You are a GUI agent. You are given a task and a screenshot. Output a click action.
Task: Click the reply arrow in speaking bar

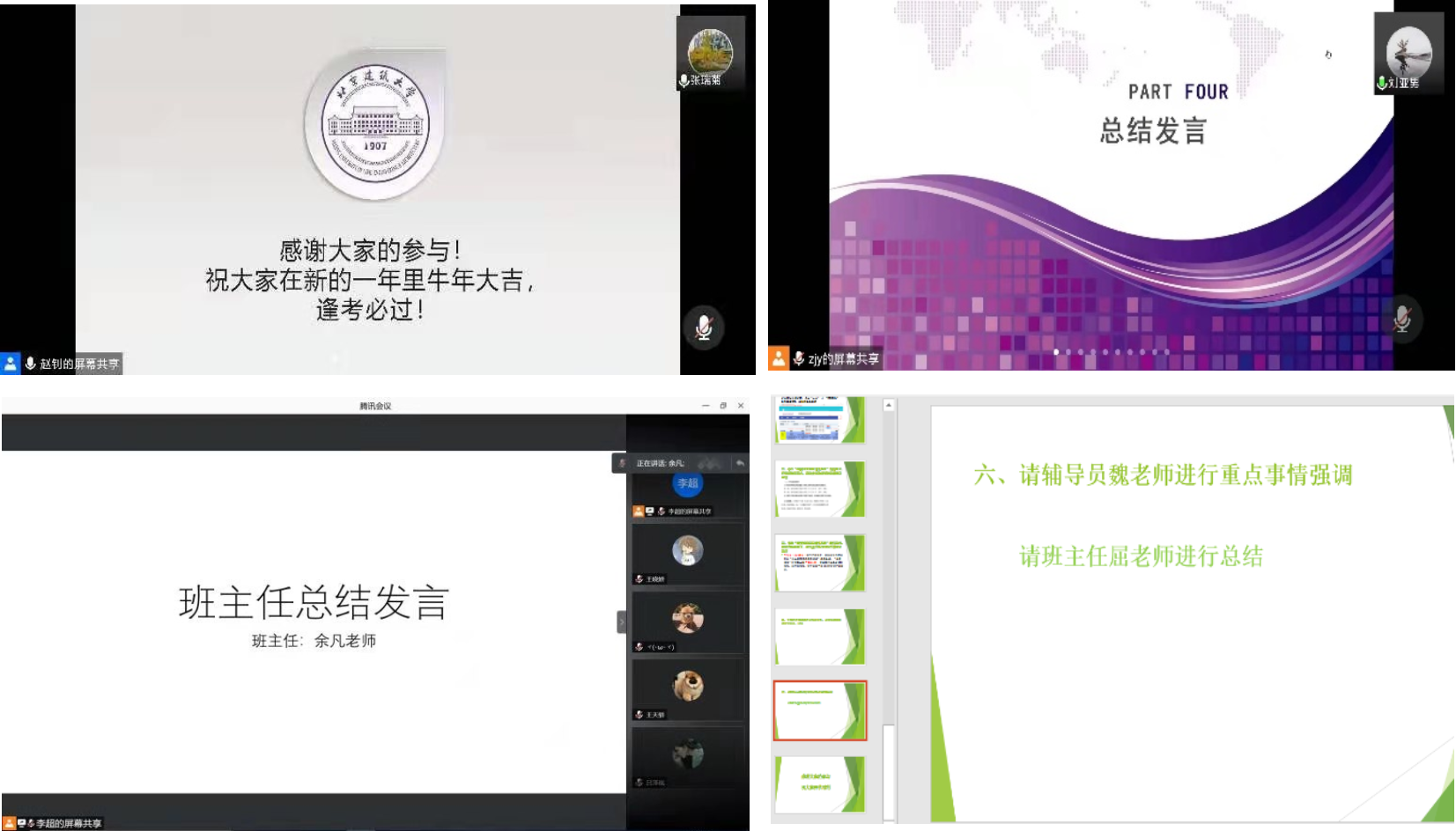click(740, 463)
